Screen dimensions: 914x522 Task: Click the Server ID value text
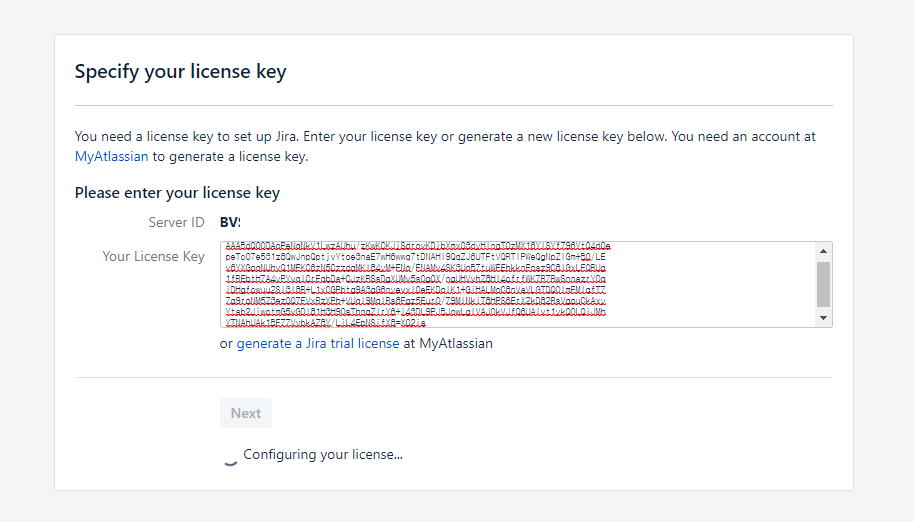[x=230, y=223]
